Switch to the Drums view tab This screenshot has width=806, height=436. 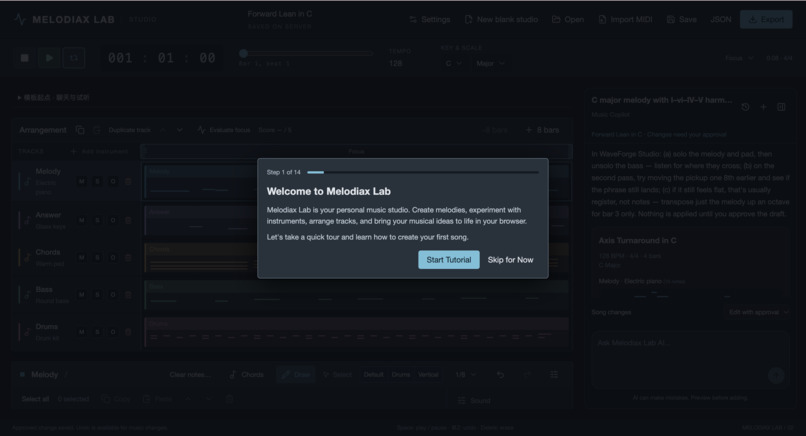point(400,374)
